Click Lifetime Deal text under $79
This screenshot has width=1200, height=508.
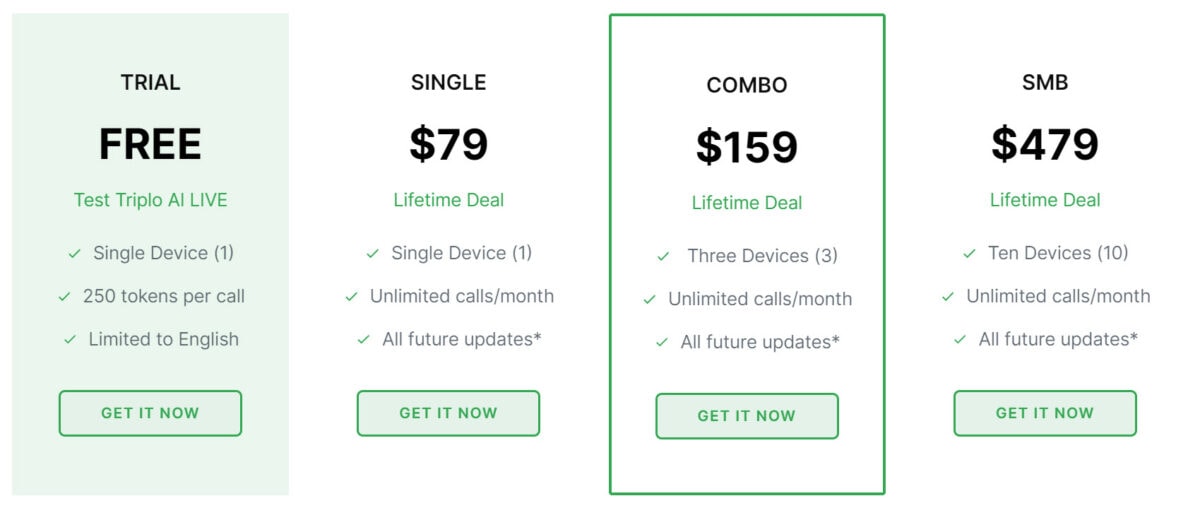coord(448,200)
